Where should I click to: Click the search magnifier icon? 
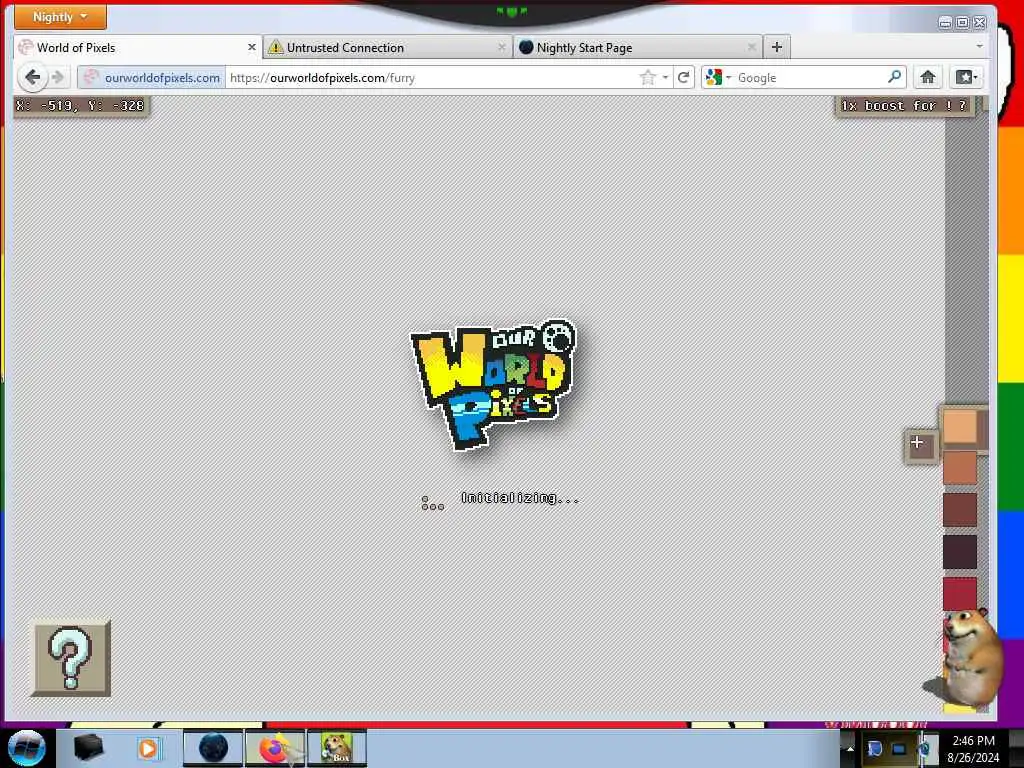pos(894,77)
